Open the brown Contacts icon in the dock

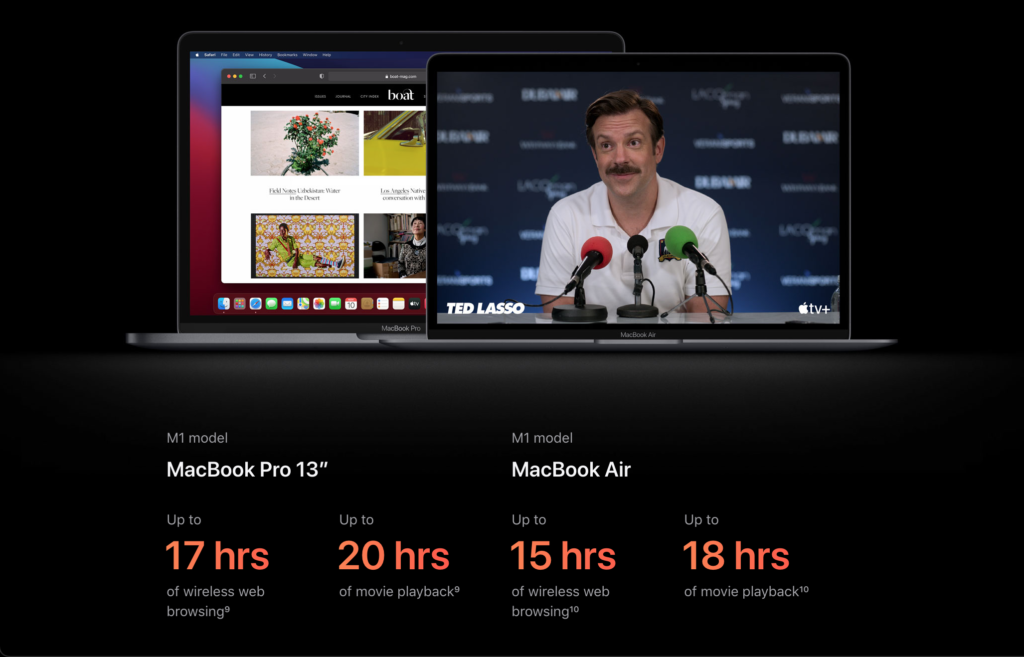367,304
